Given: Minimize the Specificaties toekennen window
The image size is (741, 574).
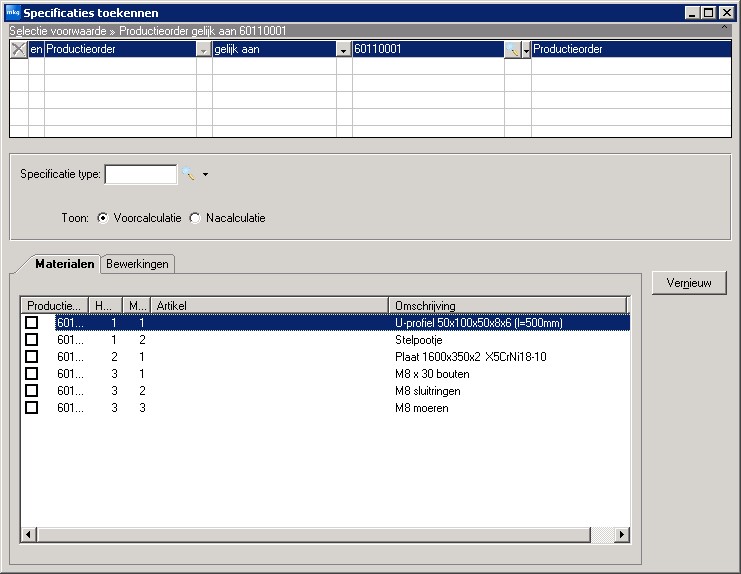Looking at the screenshot, I should point(692,13).
